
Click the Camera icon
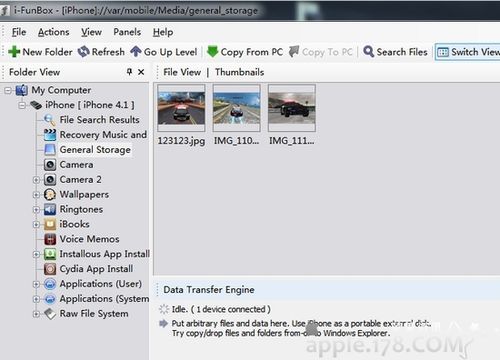pyautogui.click(x=50, y=165)
